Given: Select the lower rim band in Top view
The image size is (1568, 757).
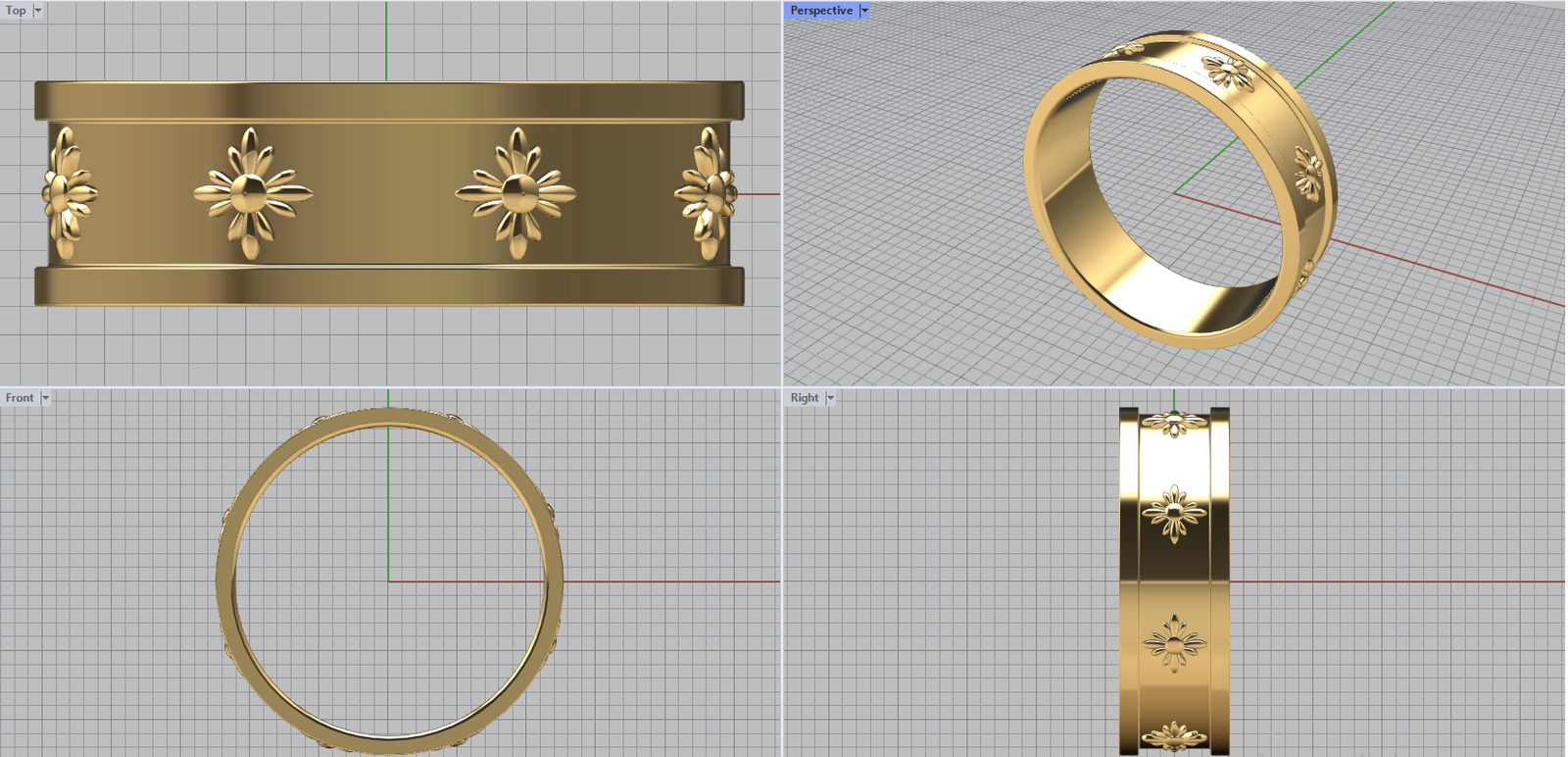Looking at the screenshot, I should coord(389,286).
